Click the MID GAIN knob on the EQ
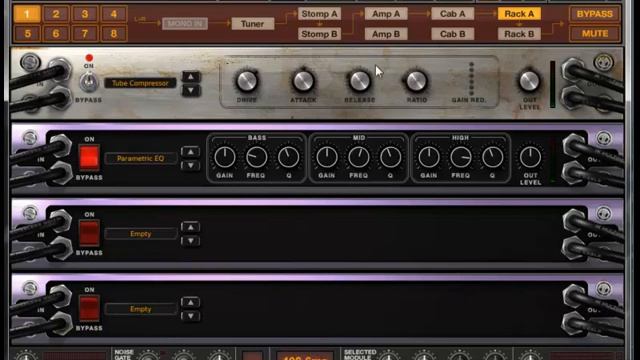Screen dimensions: 640x360 click(327, 157)
